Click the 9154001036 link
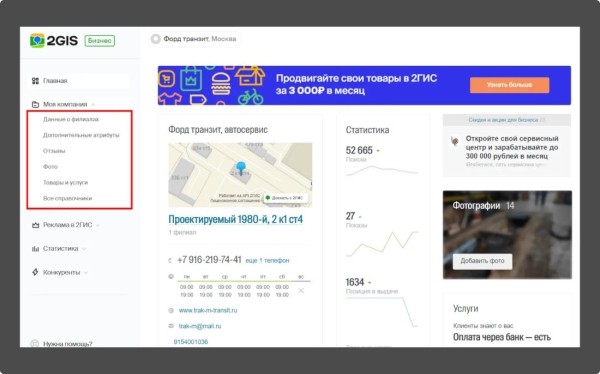The height and width of the screenshot is (374, 600). [191, 342]
